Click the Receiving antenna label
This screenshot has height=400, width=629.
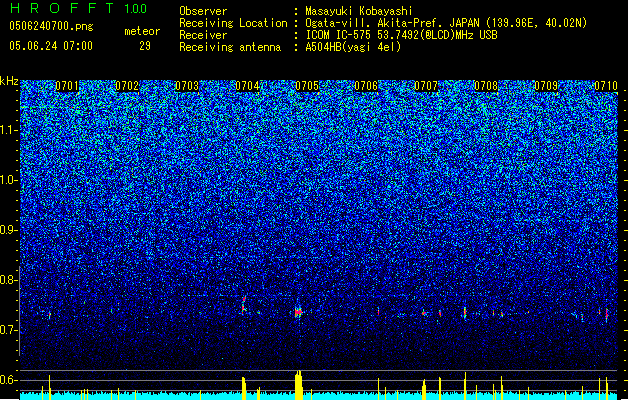pos(230,47)
